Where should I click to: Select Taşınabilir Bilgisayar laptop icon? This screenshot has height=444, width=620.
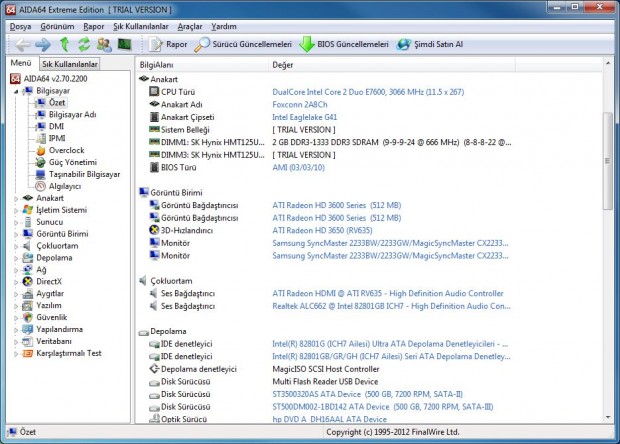(x=40, y=174)
